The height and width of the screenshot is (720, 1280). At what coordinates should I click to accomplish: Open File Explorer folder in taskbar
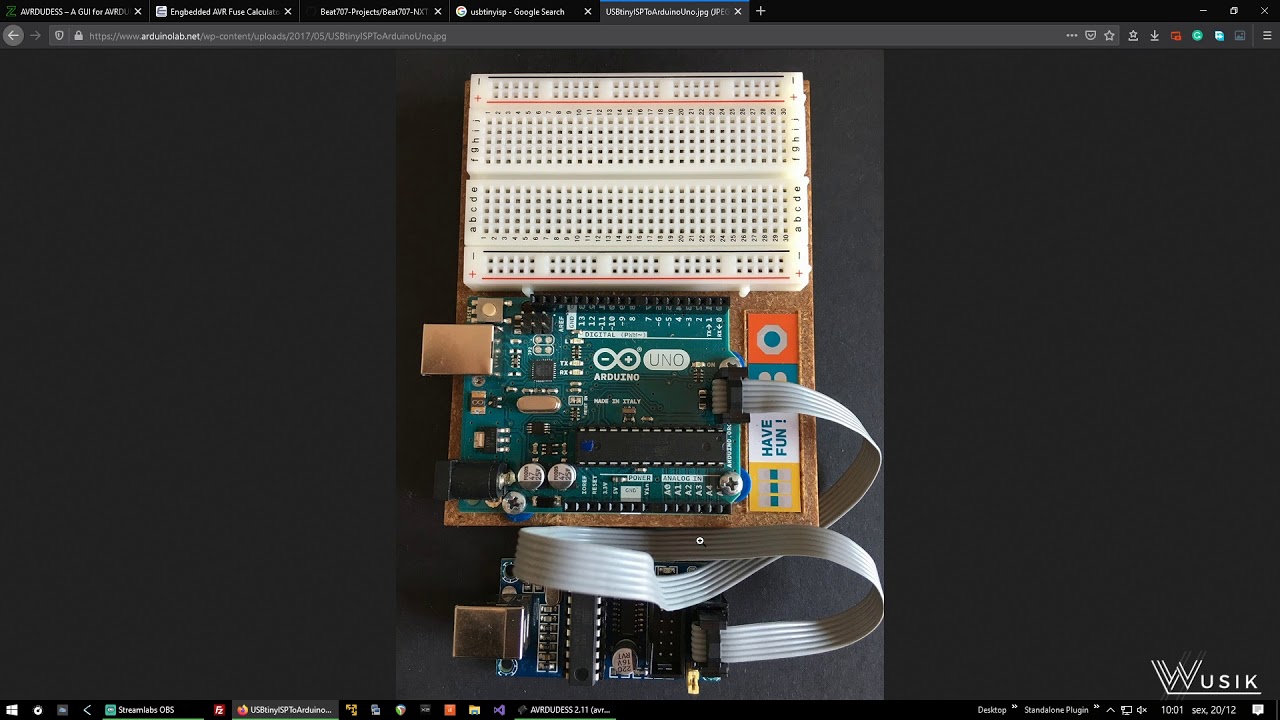point(474,710)
